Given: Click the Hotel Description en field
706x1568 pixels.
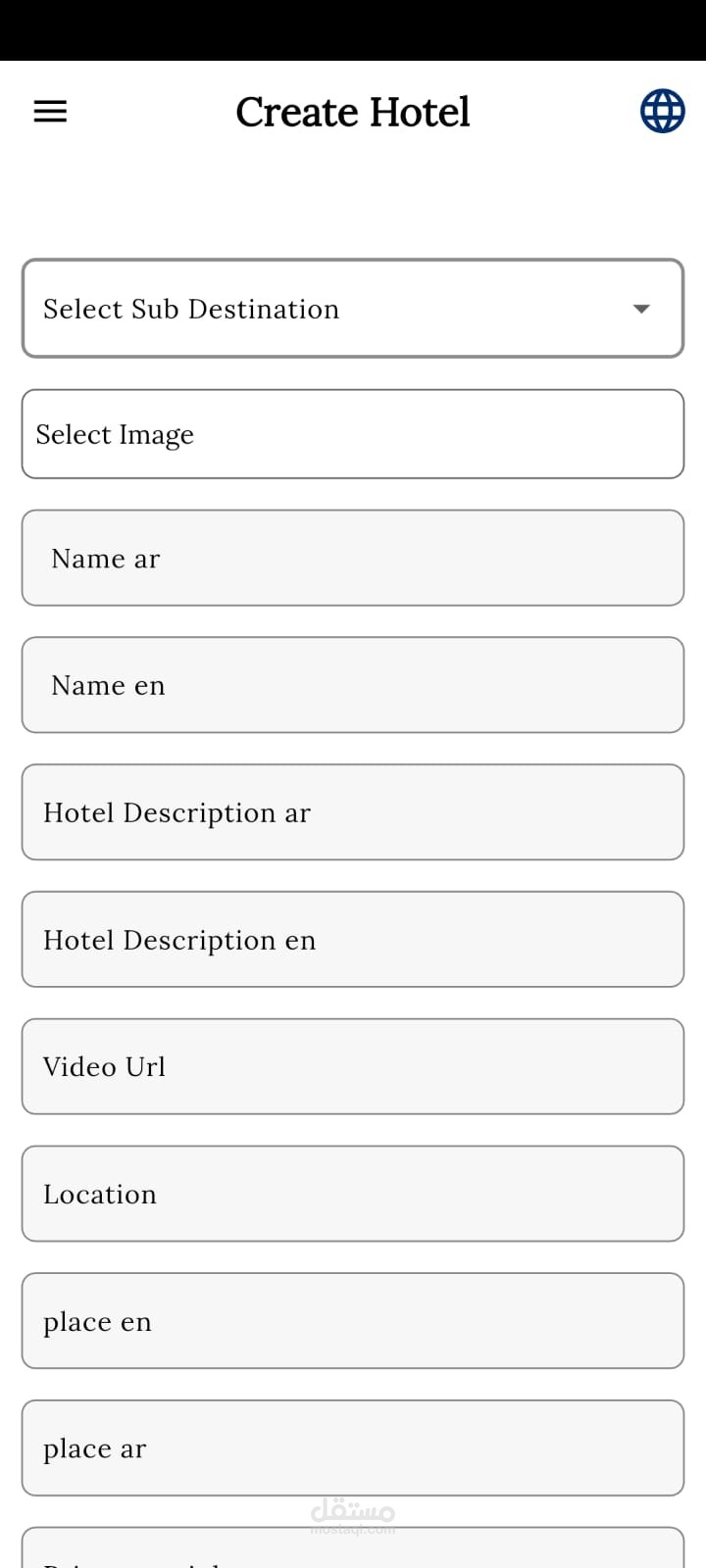Looking at the screenshot, I should [x=353, y=939].
